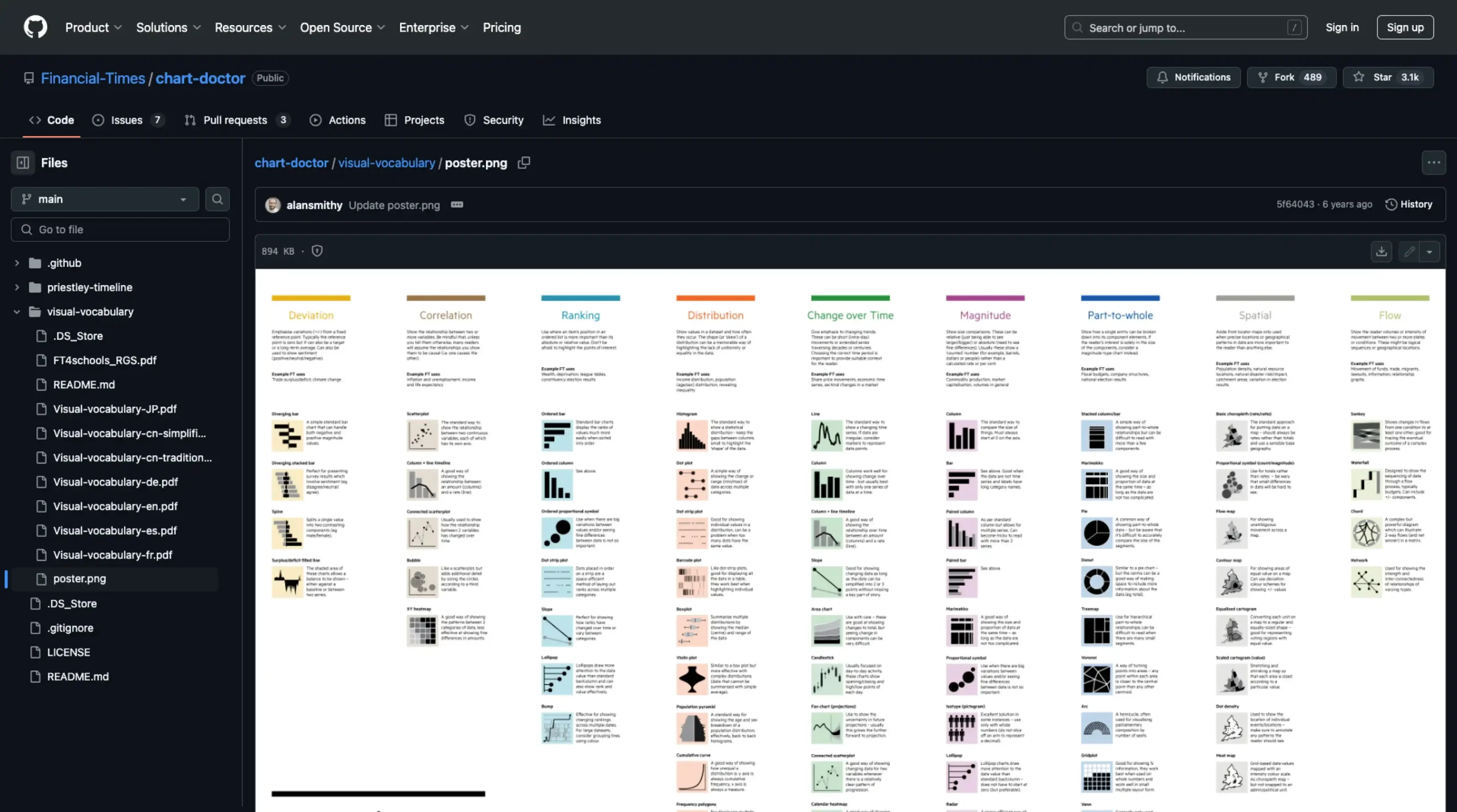This screenshot has height=812, width=1457.
Task: Open Visual-vocabulary-JP.pdf file
Action: tap(115, 409)
